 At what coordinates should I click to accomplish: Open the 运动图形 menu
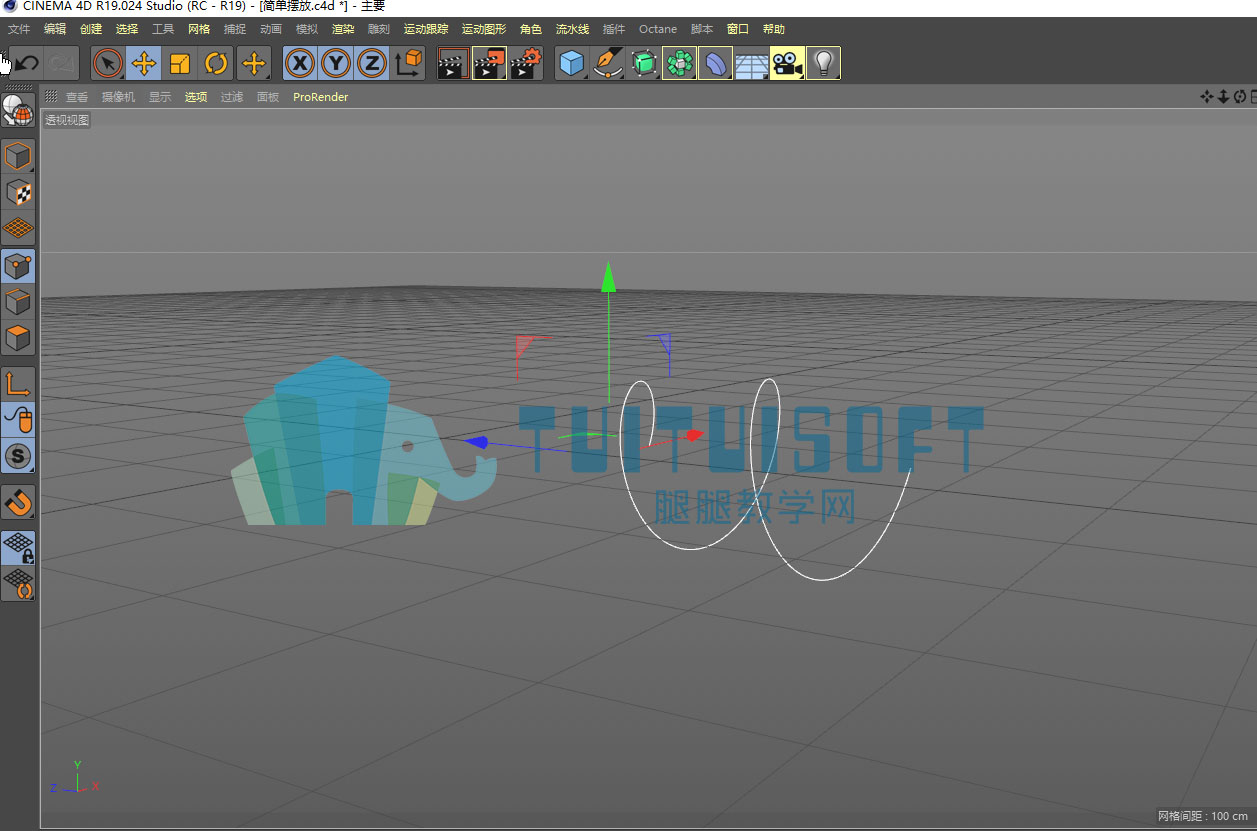tap(484, 29)
